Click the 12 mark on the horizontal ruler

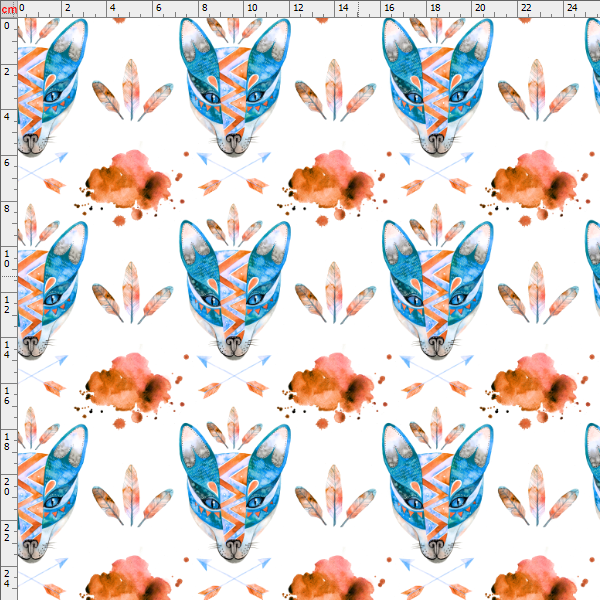298,8
